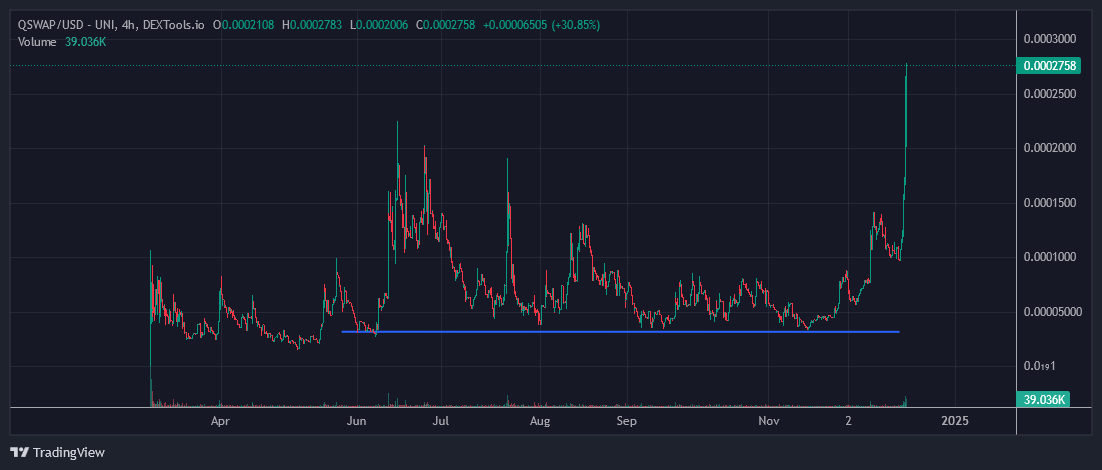
Task: Click the 0.0002500 price axis label
Action: (1050, 94)
